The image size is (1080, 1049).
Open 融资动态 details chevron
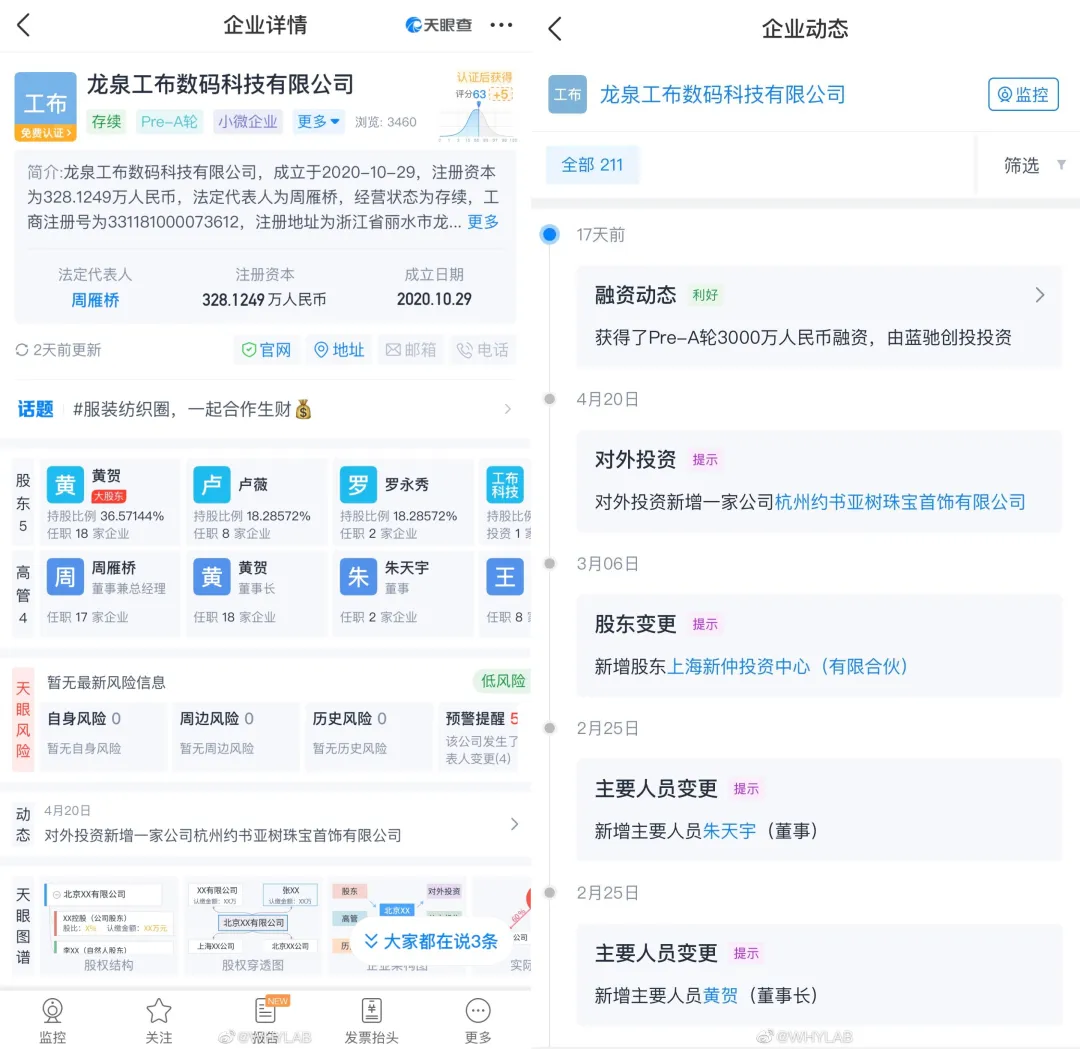(x=1040, y=295)
